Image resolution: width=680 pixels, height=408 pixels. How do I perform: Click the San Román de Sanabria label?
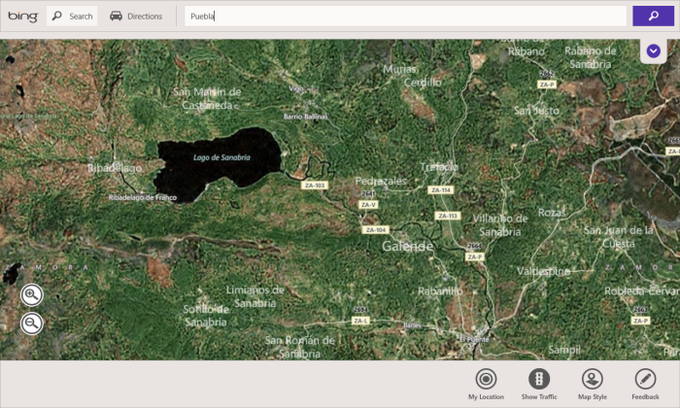pyautogui.click(x=300, y=347)
